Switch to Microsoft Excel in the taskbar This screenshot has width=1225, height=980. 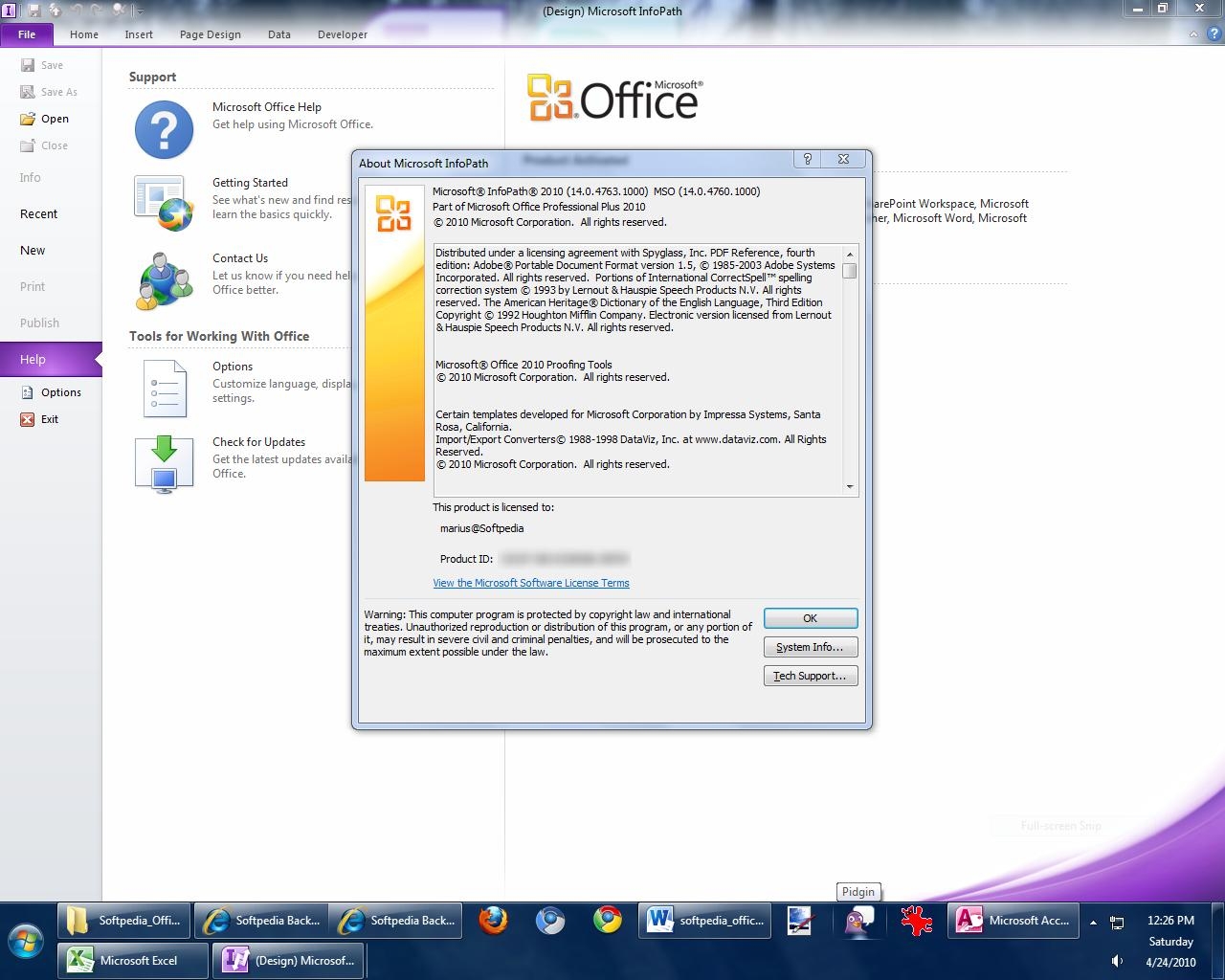(x=134, y=961)
